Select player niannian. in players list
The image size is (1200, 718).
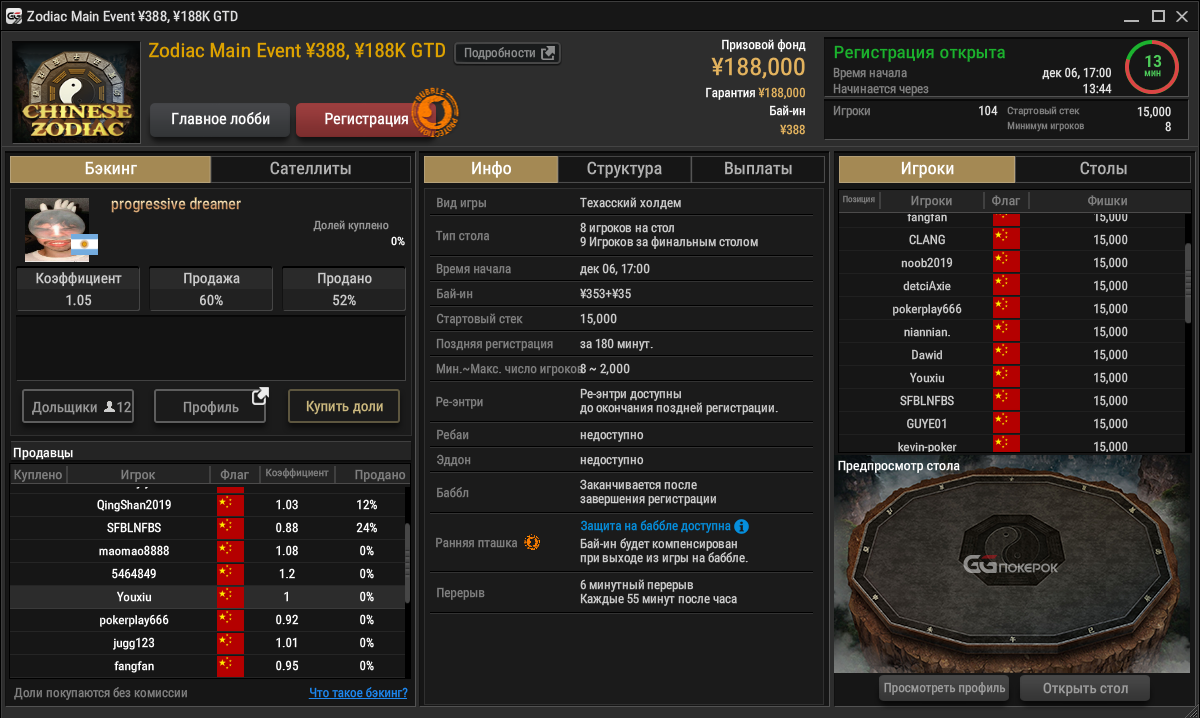(x=1012, y=332)
